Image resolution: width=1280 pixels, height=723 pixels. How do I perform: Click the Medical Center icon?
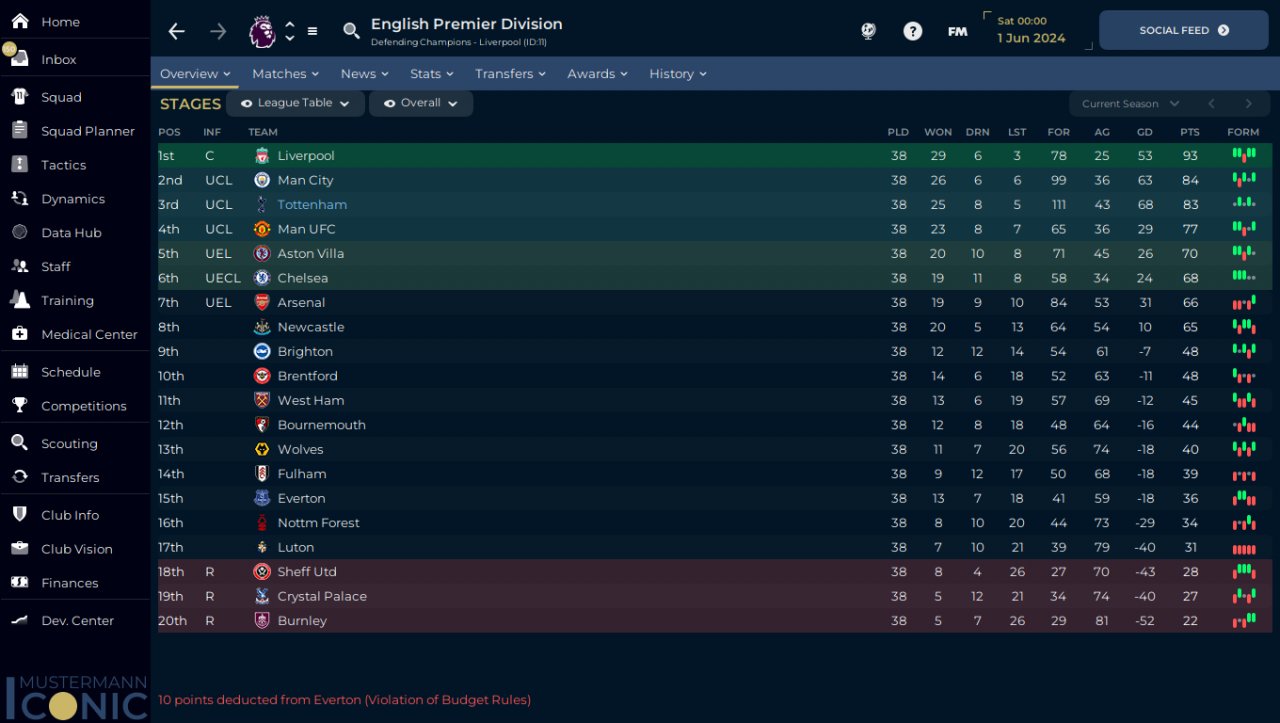click(20, 334)
